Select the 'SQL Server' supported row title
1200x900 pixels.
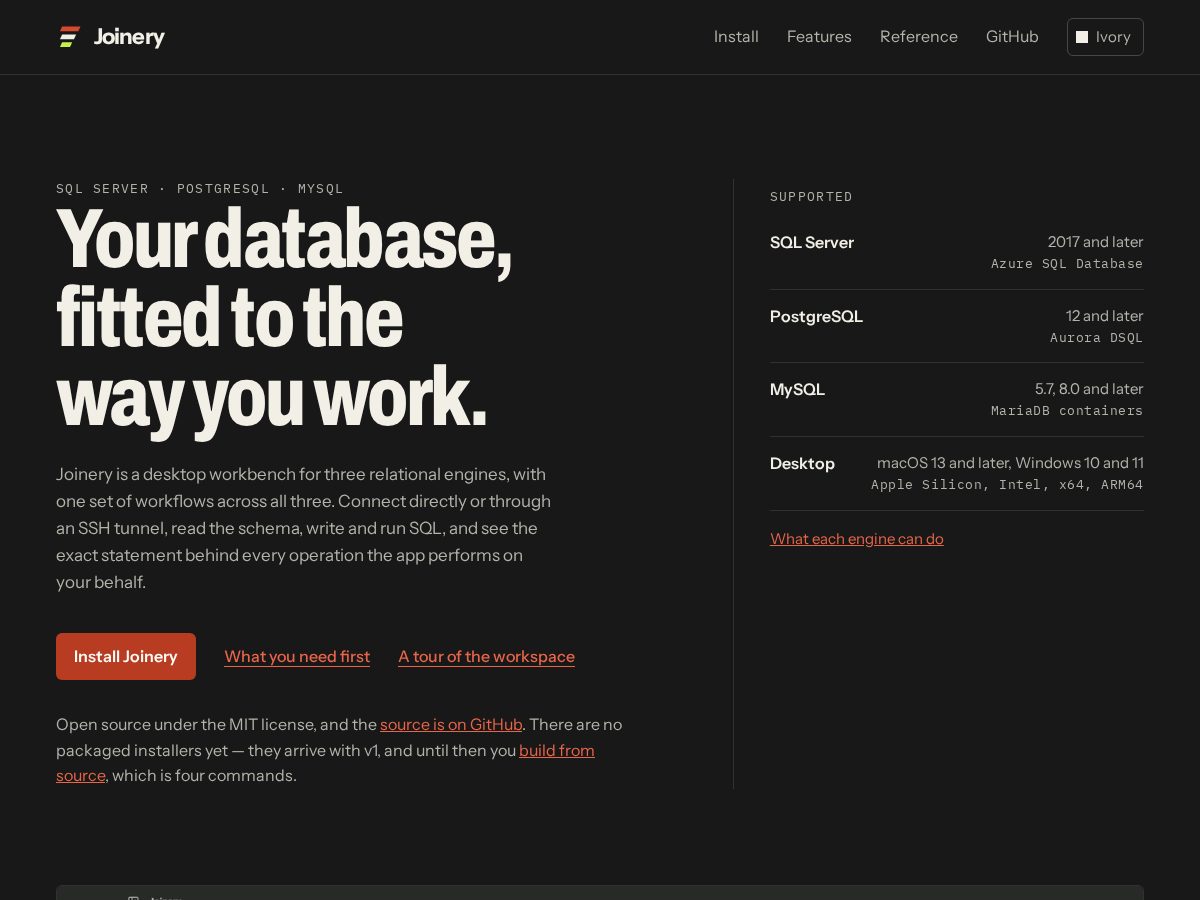pyautogui.click(x=812, y=242)
